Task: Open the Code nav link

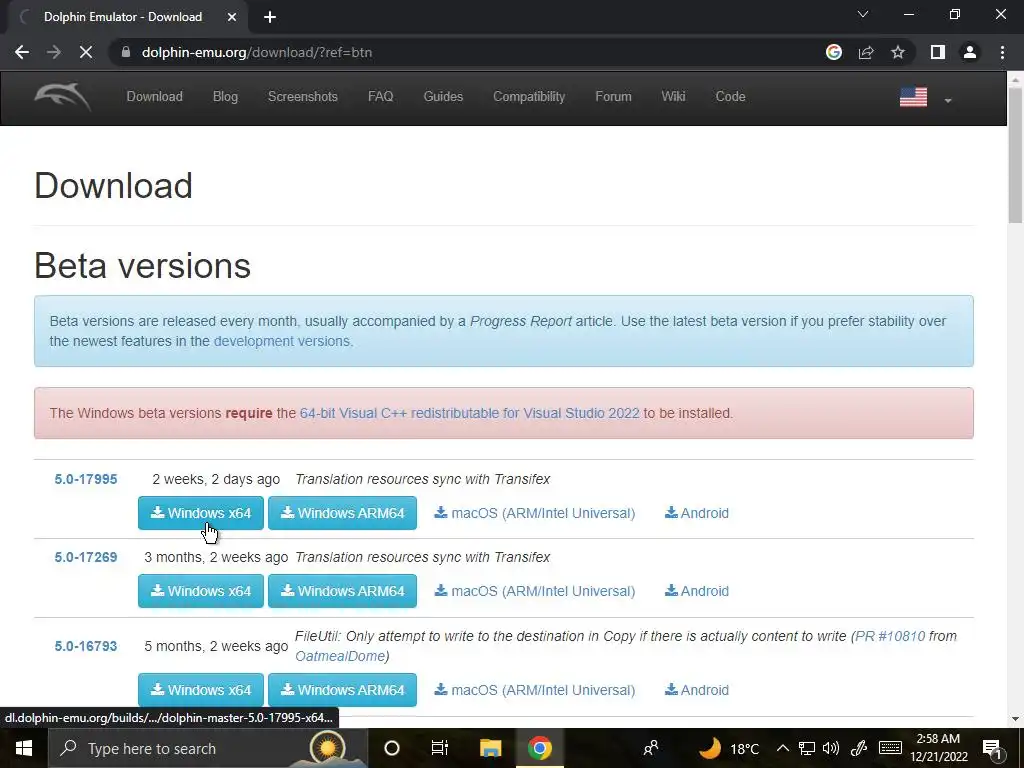Action: 731,97
